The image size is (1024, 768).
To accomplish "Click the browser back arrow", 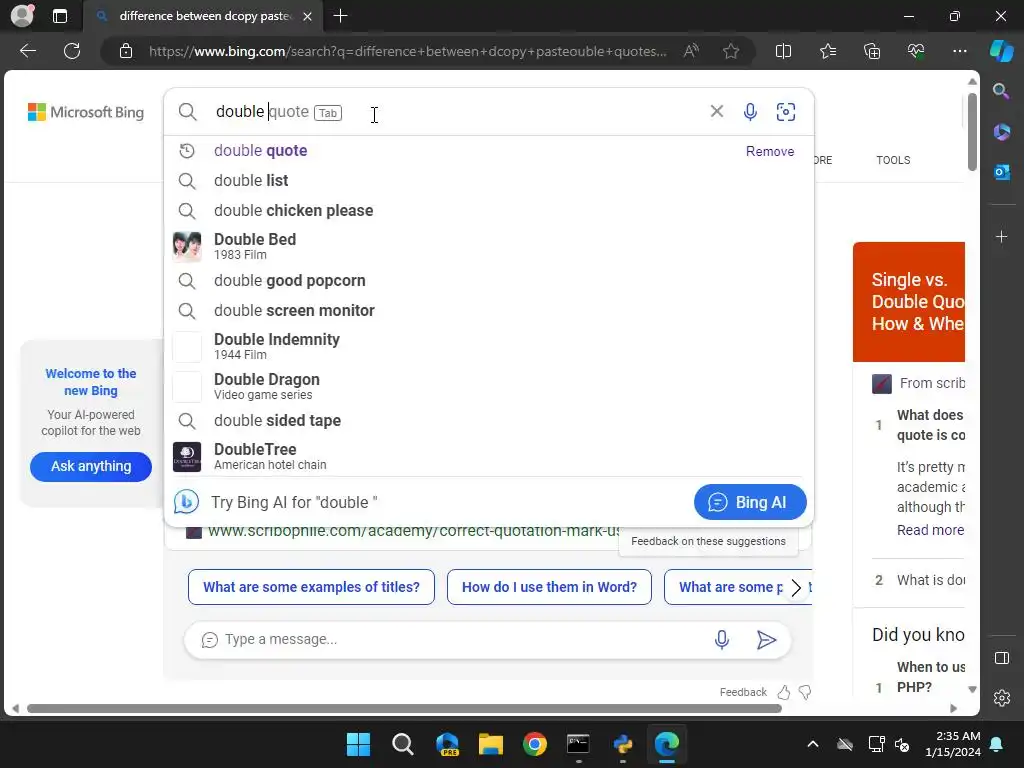I will (28, 51).
